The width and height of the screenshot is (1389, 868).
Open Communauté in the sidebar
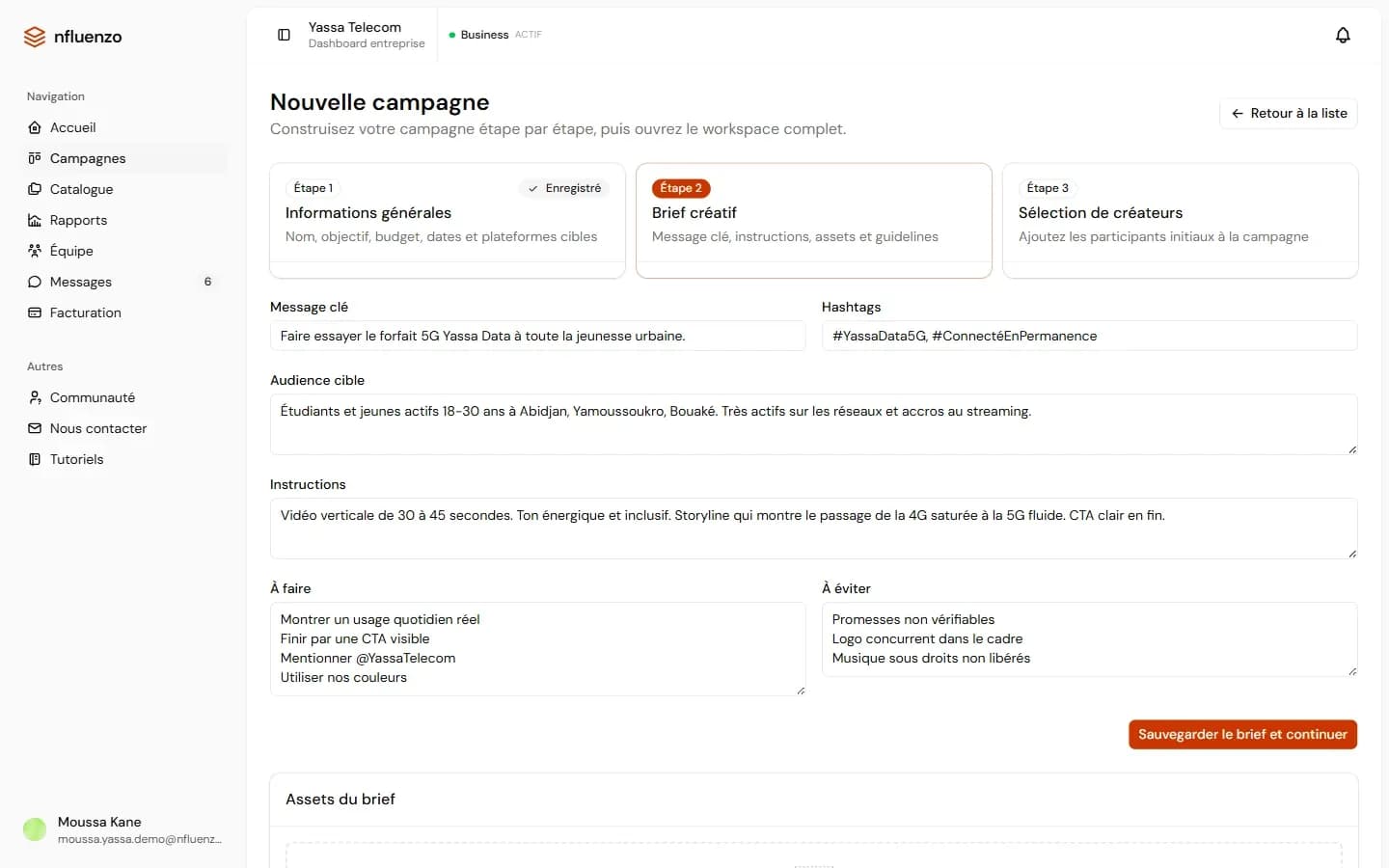pos(125,397)
